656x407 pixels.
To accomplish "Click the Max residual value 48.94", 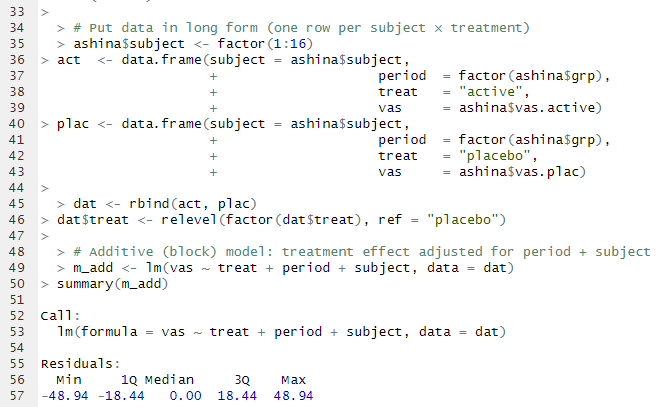I will [294, 395].
